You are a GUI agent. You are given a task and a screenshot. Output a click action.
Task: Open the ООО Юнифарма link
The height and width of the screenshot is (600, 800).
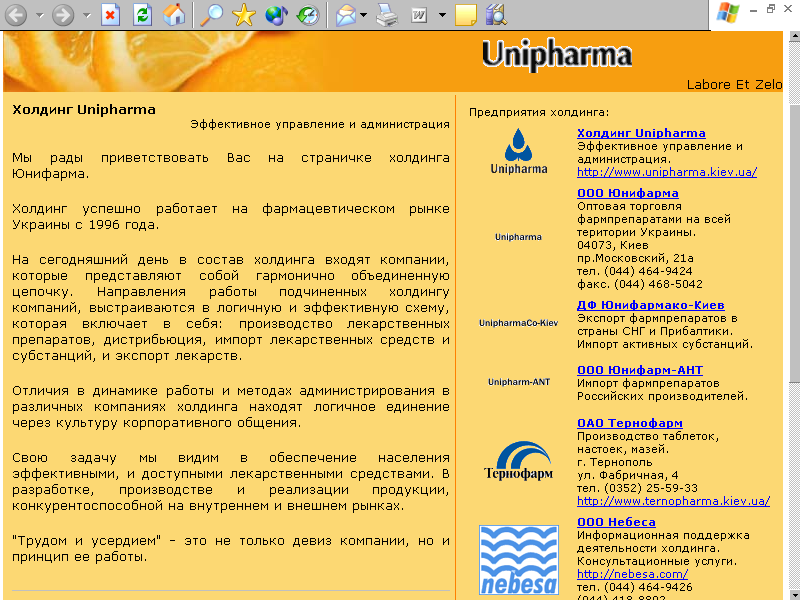coord(628,193)
